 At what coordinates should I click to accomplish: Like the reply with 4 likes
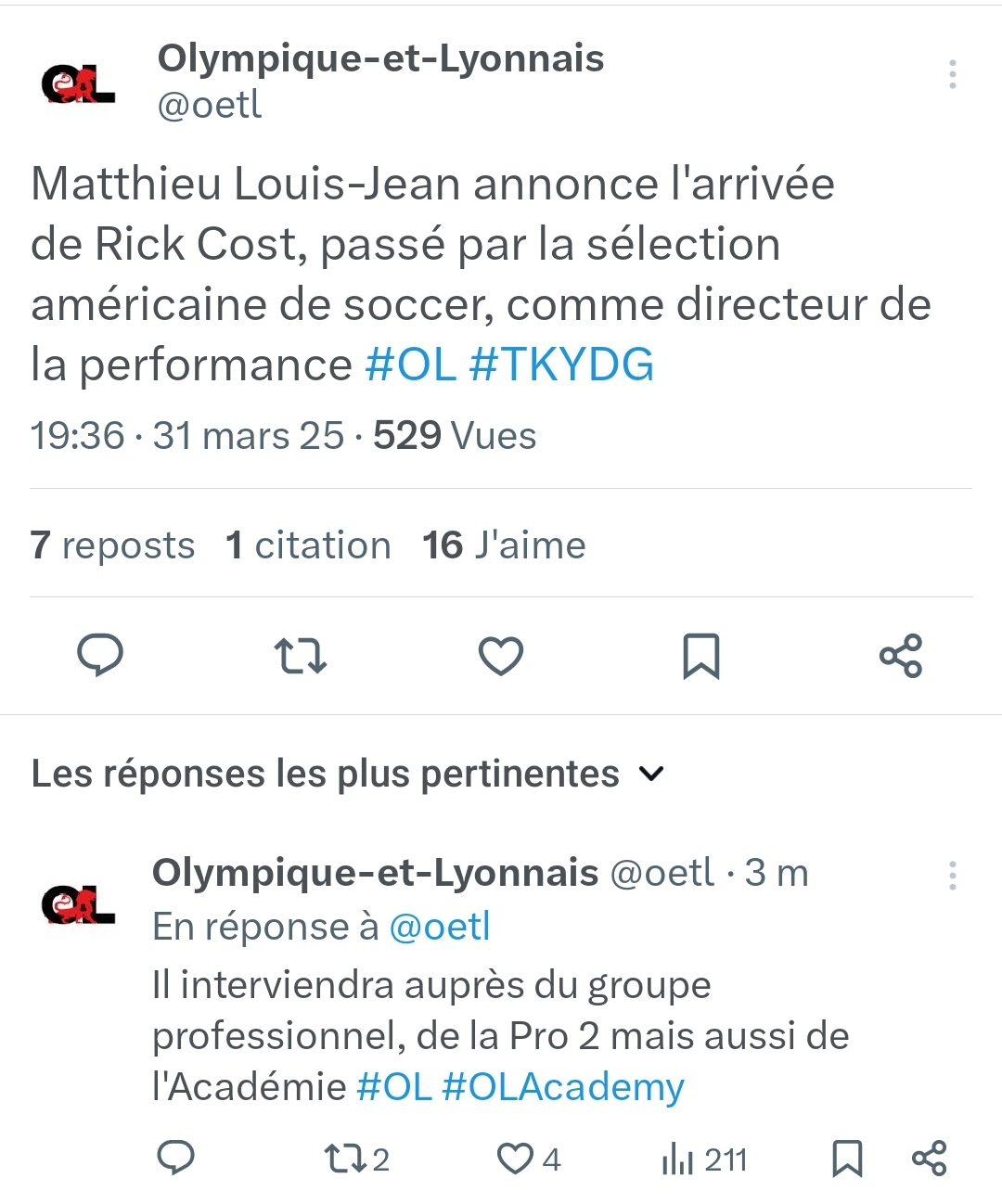(x=529, y=1159)
